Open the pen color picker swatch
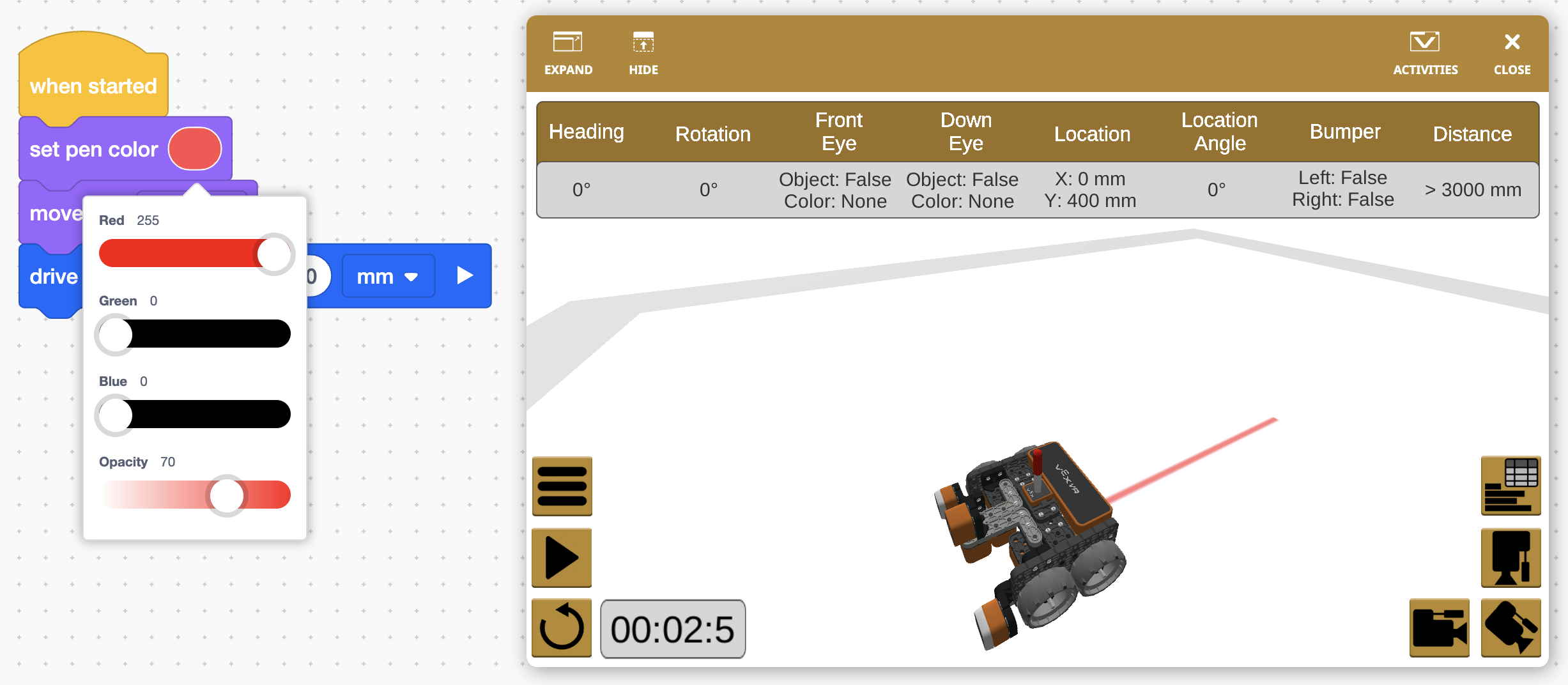1568x685 pixels. (195, 148)
